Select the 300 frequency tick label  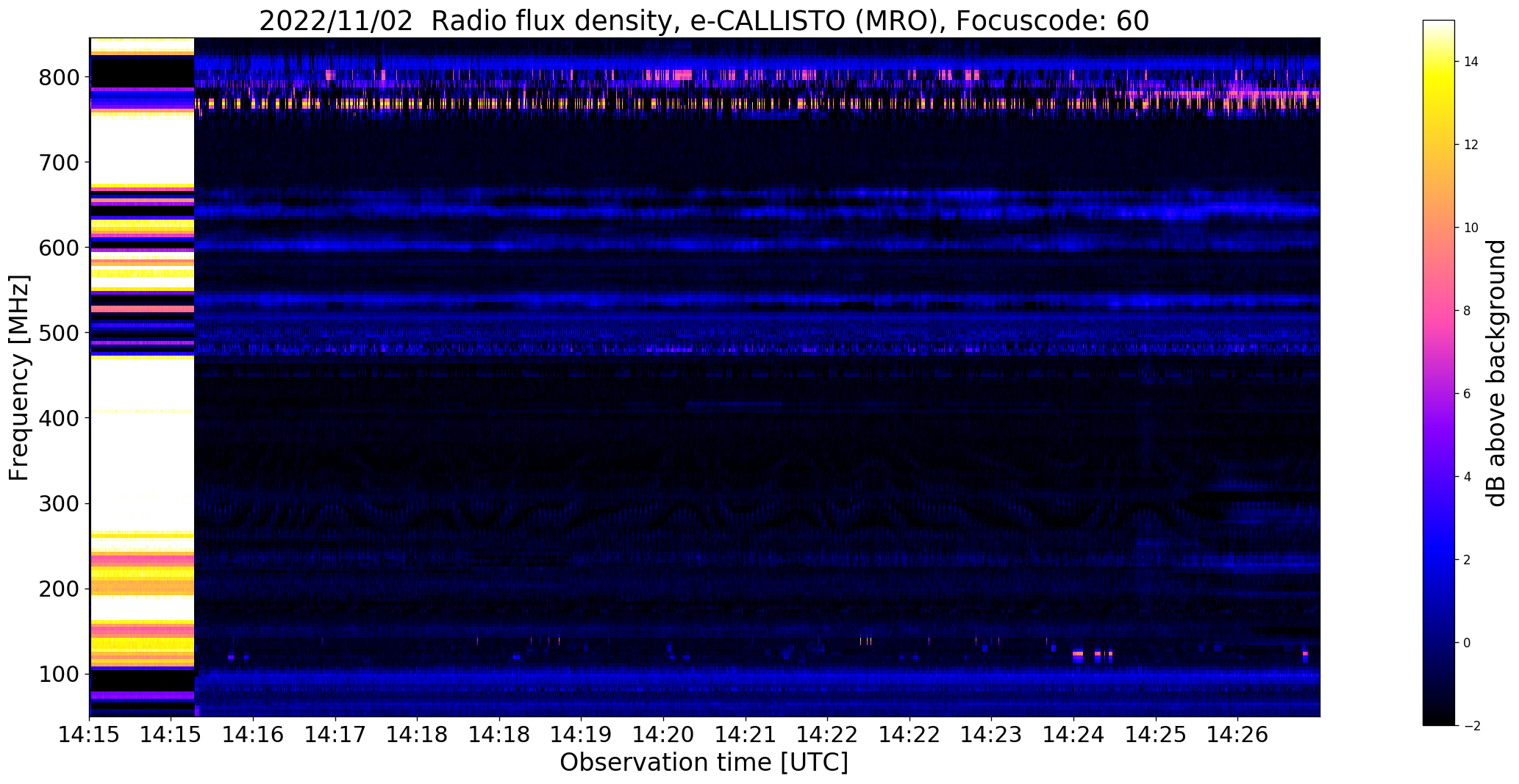pos(59,503)
